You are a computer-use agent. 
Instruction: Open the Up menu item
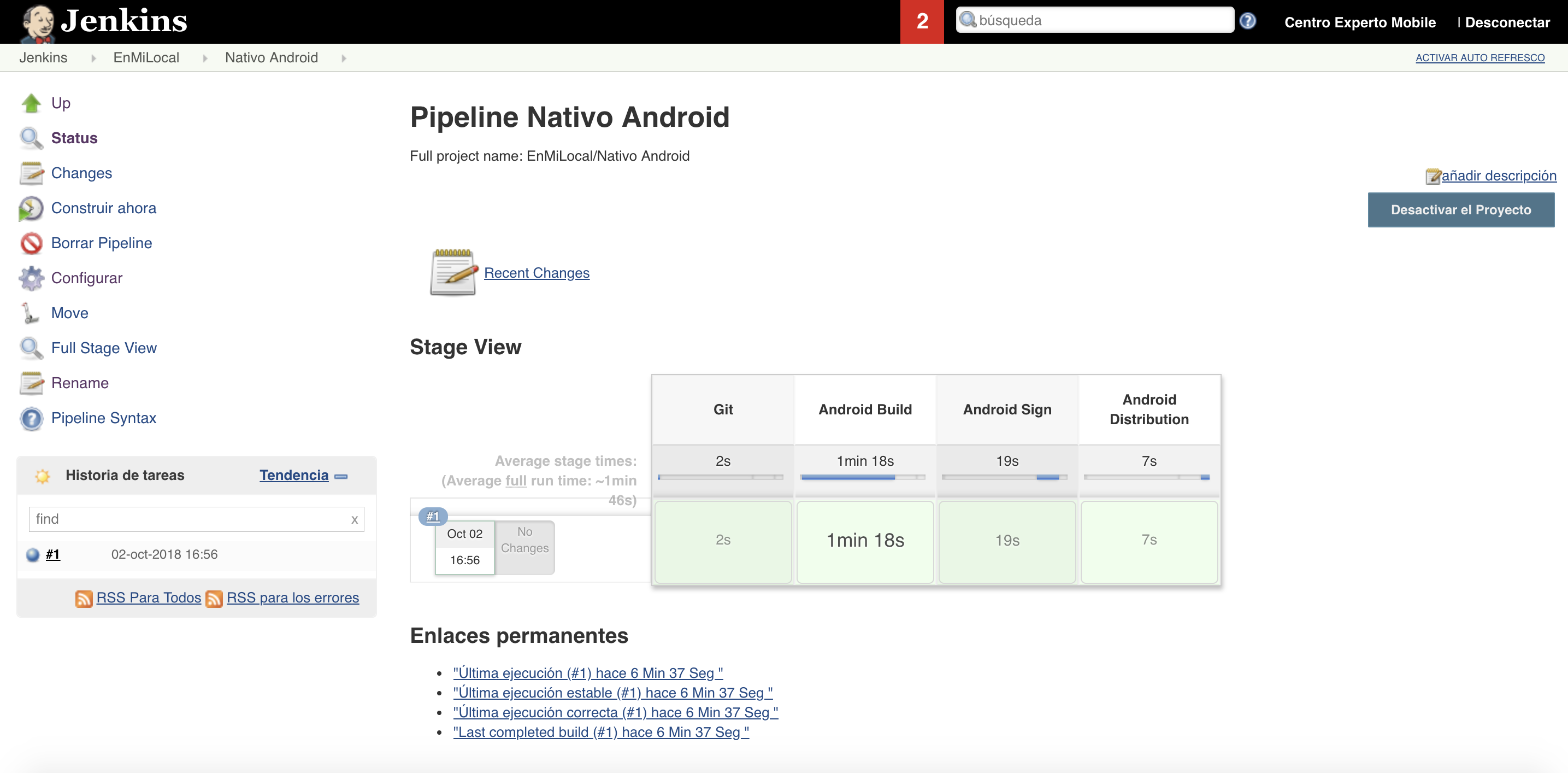61,103
